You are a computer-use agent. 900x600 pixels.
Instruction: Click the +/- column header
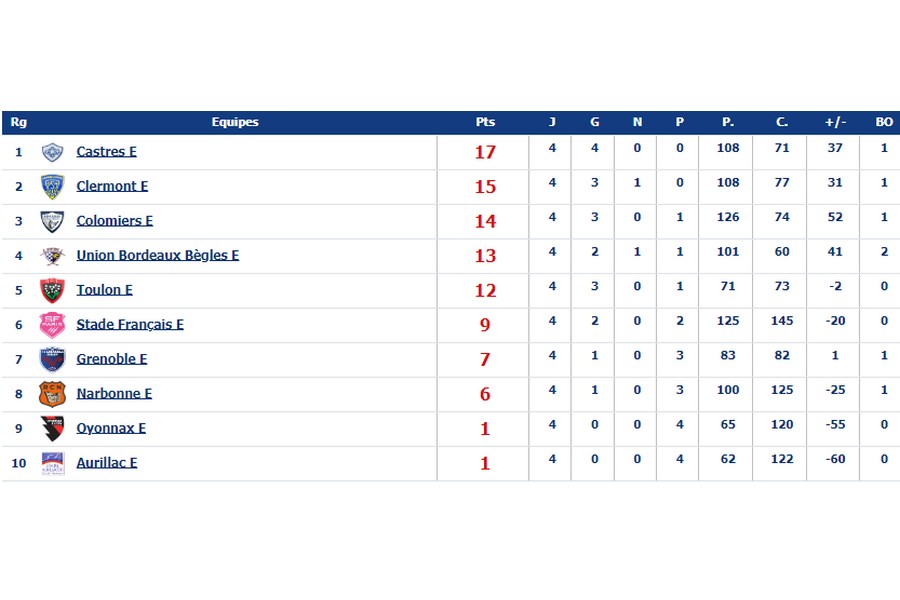click(x=835, y=122)
